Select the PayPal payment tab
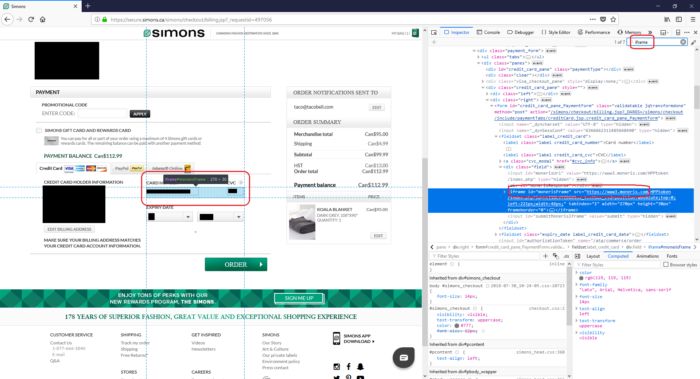 [128, 168]
